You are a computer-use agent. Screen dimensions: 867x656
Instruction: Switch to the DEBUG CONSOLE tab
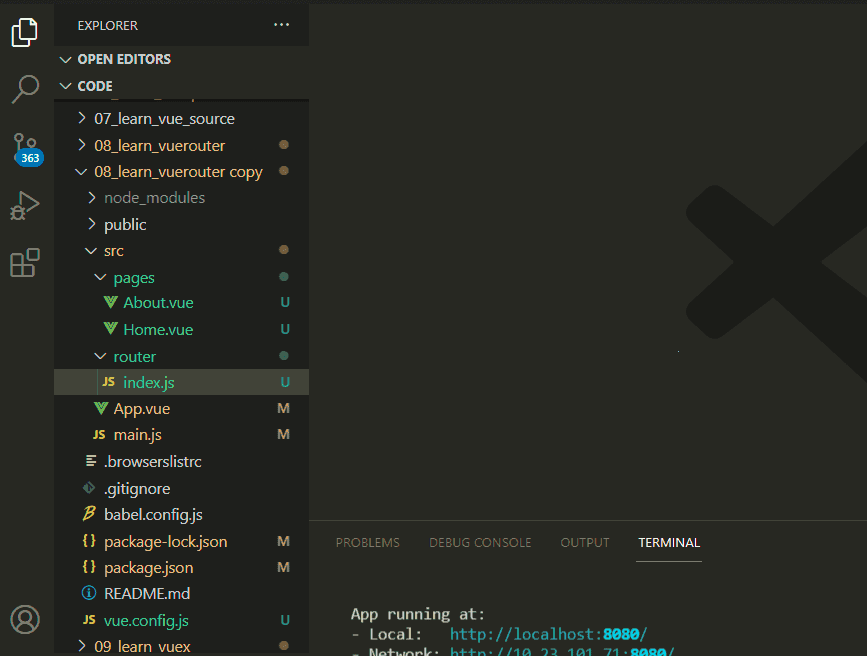click(480, 543)
